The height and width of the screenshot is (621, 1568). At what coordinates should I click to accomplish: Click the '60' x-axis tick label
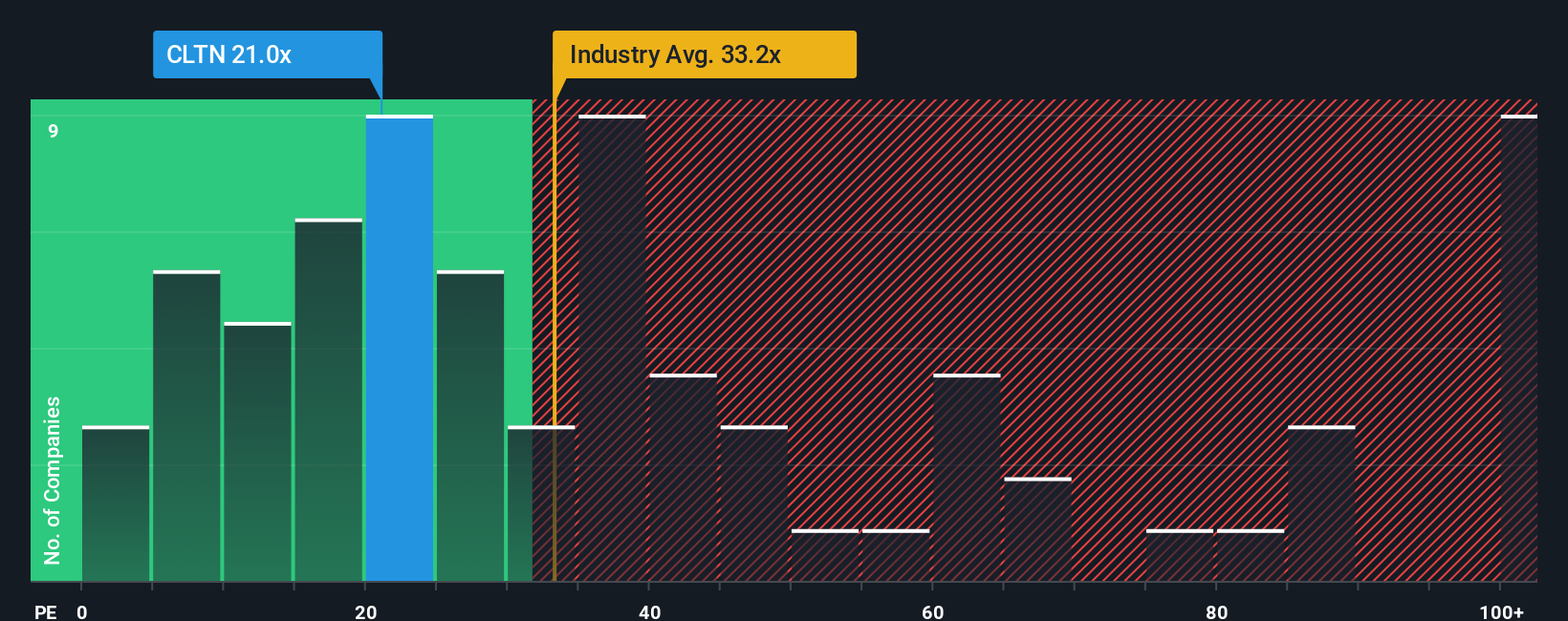coord(933,612)
